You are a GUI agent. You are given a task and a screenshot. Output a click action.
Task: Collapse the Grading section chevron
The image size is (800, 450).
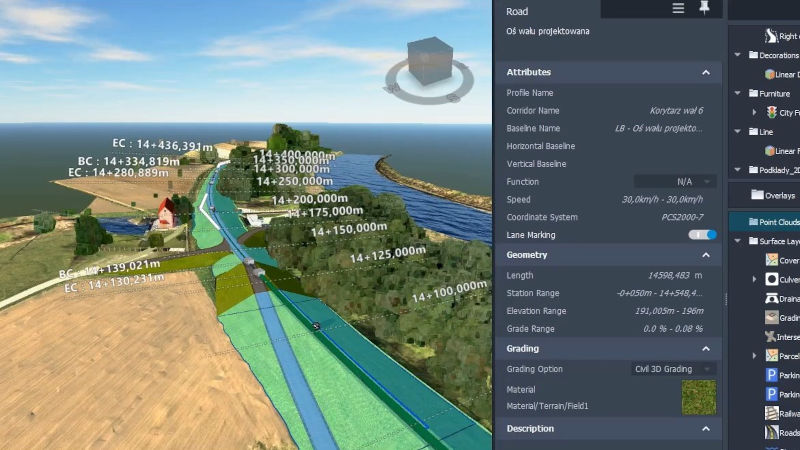click(706, 349)
